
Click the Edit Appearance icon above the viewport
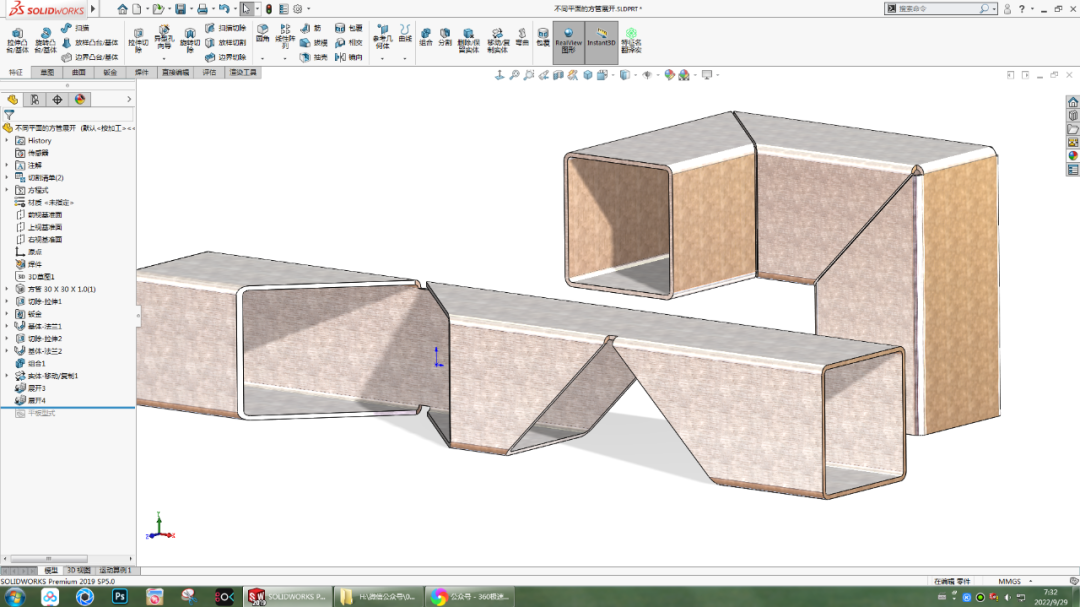point(668,73)
